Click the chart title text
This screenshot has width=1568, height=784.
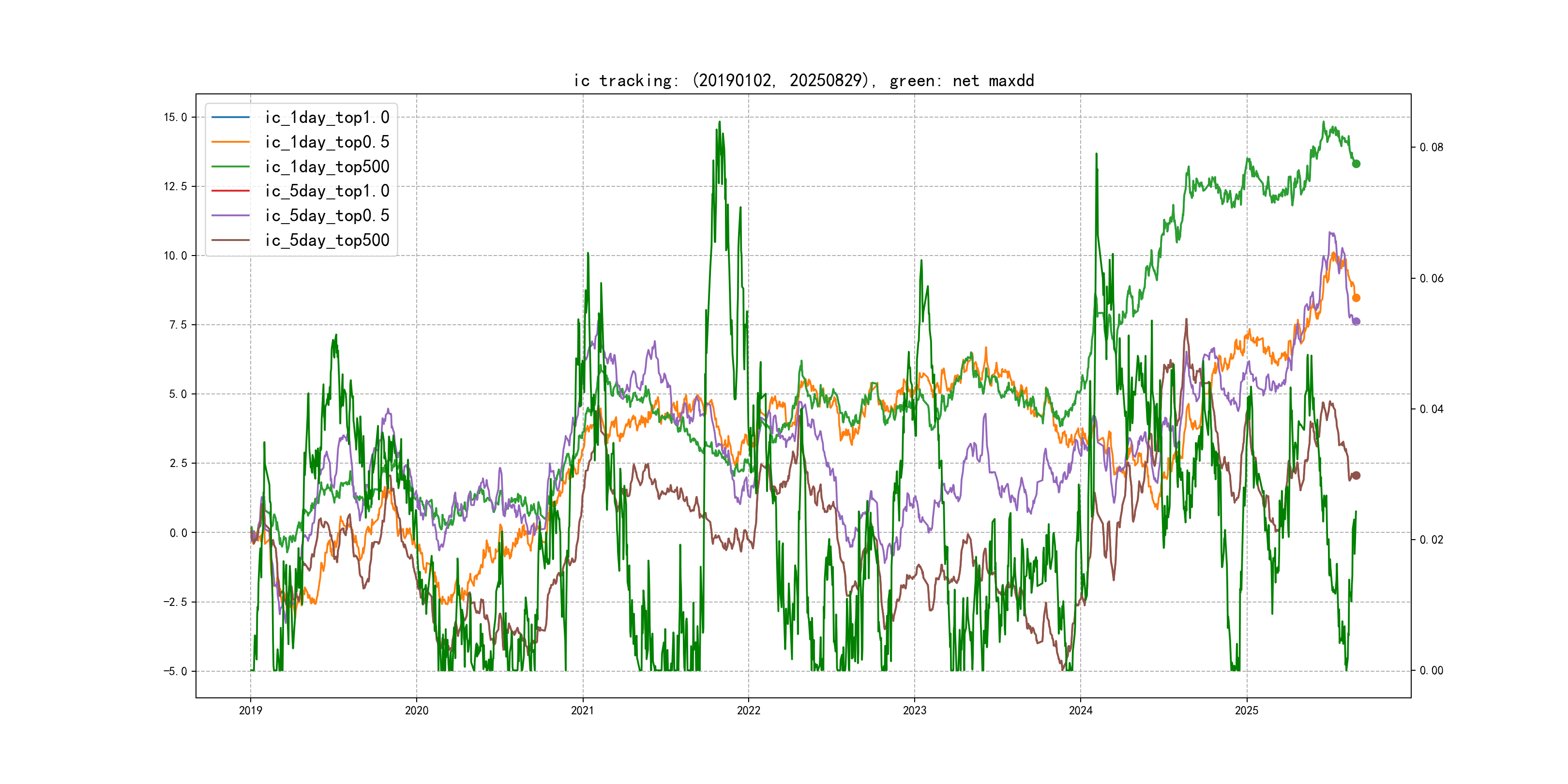[803, 80]
